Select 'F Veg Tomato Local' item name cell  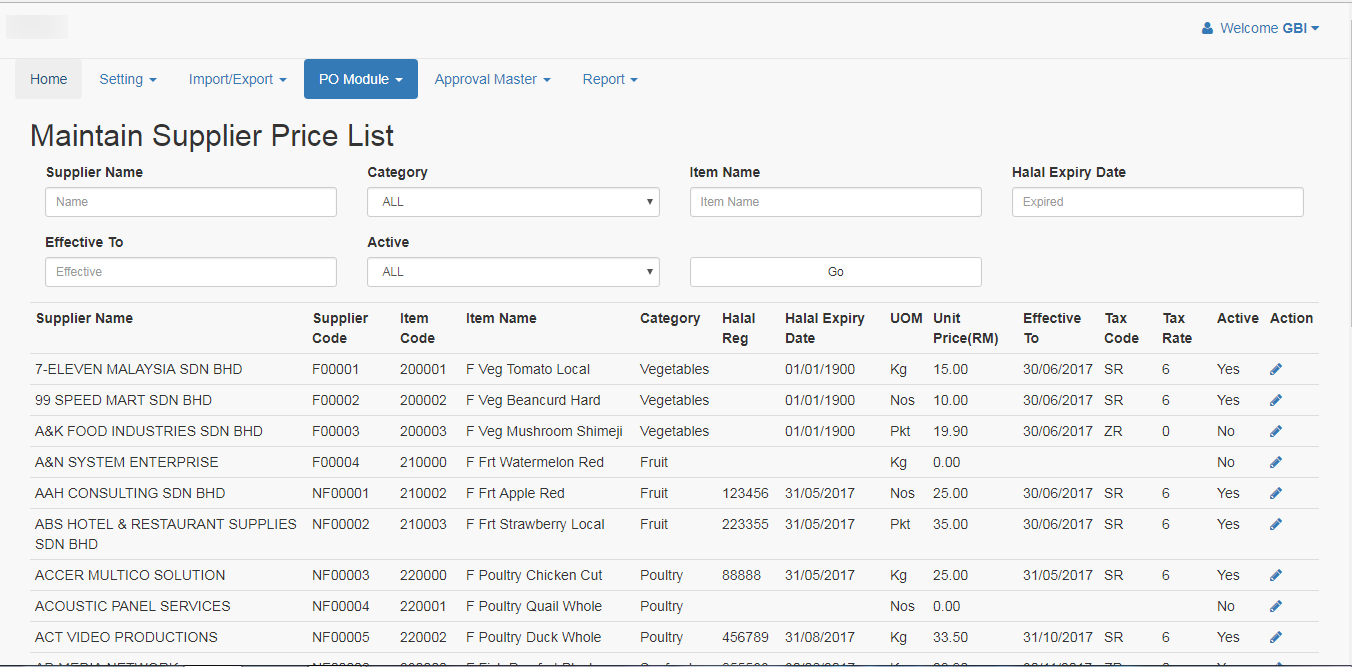point(528,369)
